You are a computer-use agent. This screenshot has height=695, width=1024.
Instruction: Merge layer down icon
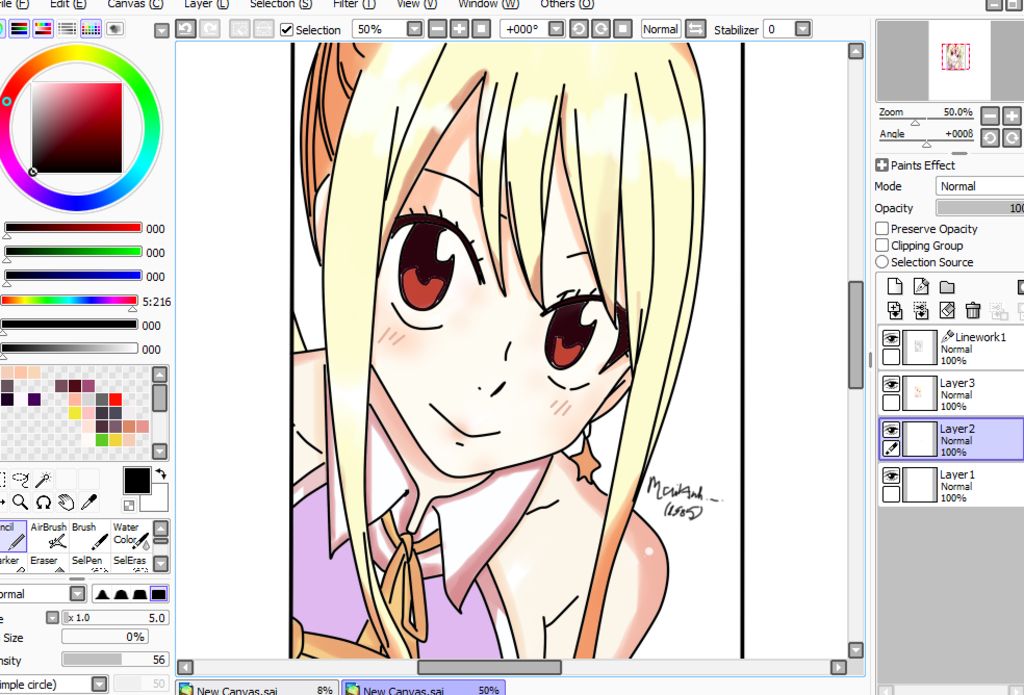click(x=921, y=310)
